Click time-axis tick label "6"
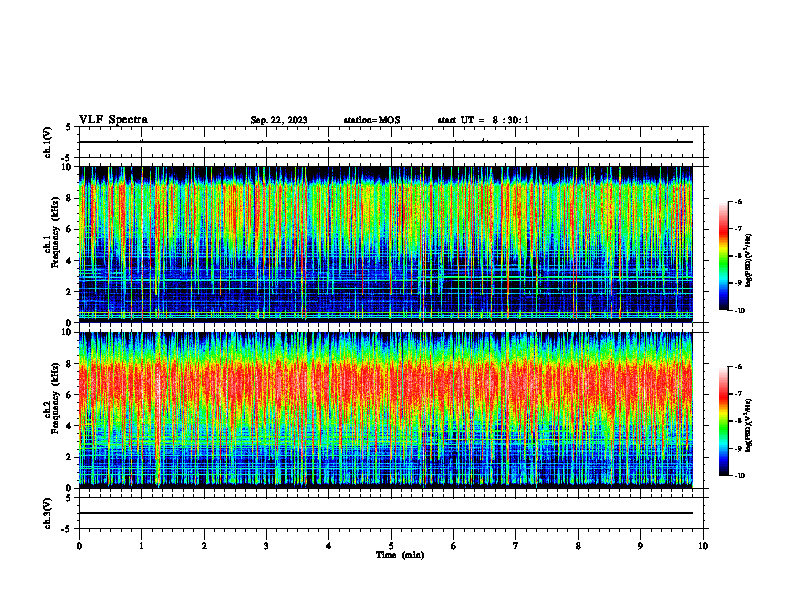Image resolution: width=792 pixels, height=612 pixels. pyautogui.click(x=454, y=546)
